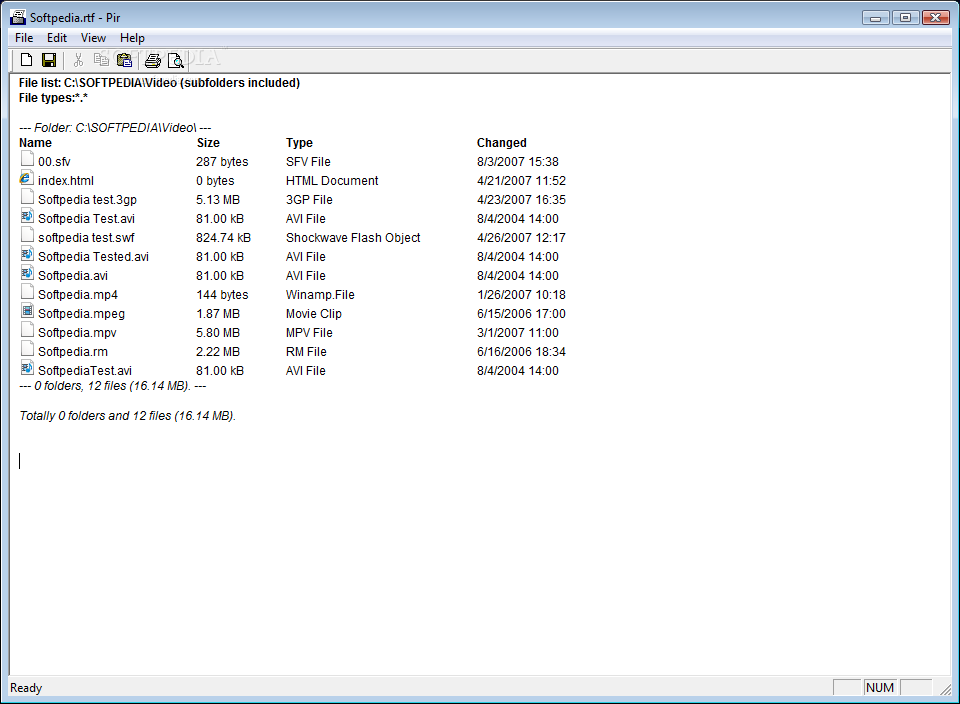The image size is (960, 704).
Task: Click the file name Softpedia.mpeg
Action: (x=81, y=313)
